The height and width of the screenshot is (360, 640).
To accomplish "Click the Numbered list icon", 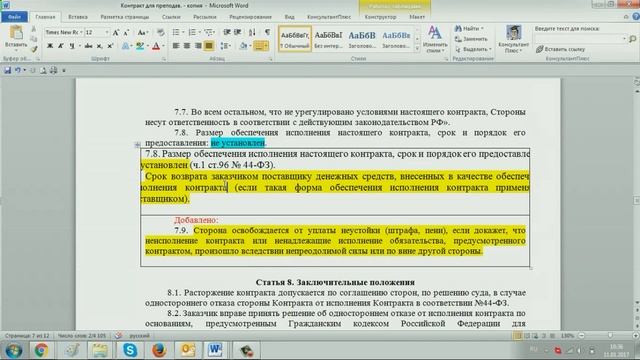I will [192, 32].
